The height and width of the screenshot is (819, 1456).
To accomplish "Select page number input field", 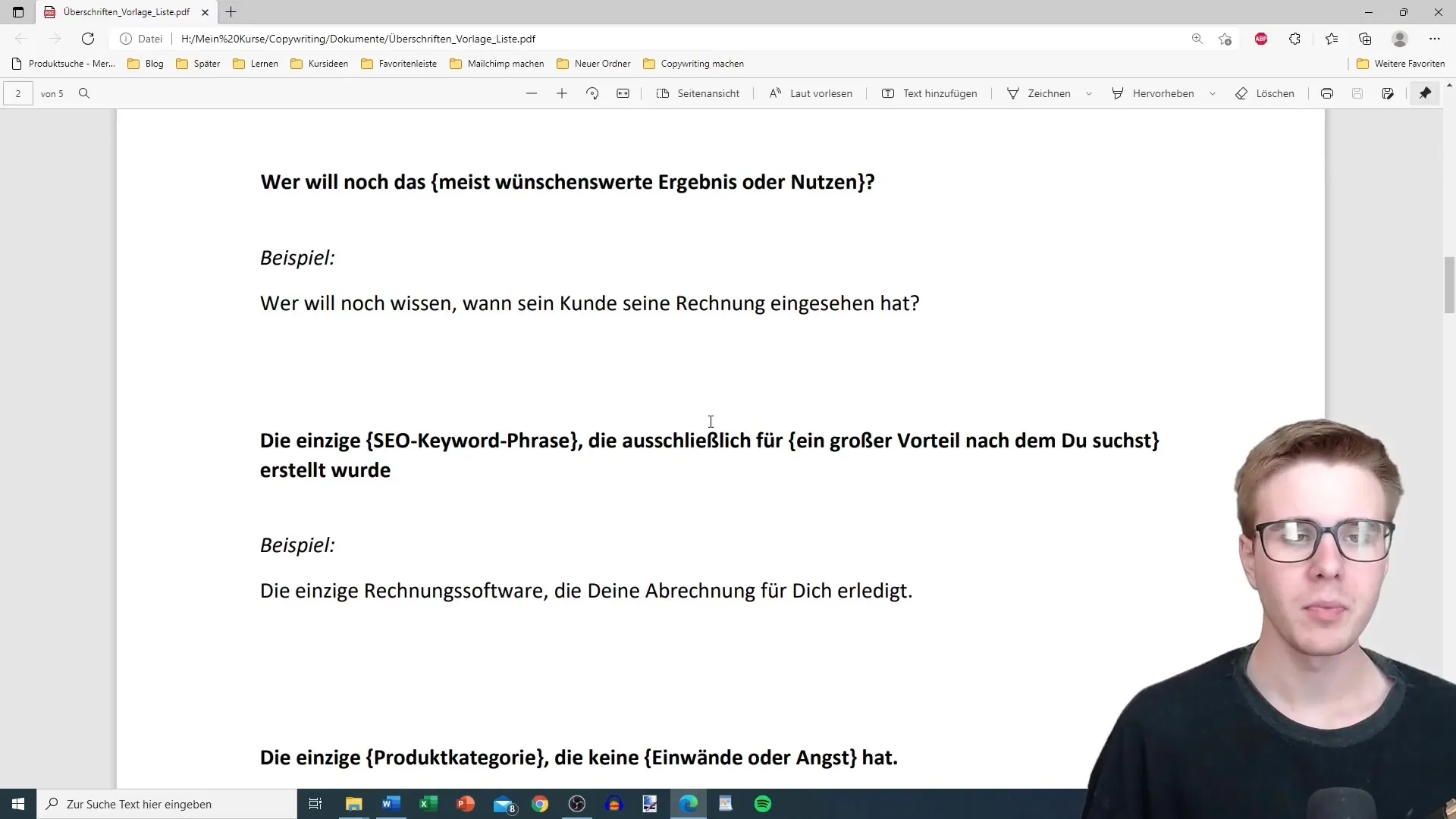I will [x=19, y=93].
